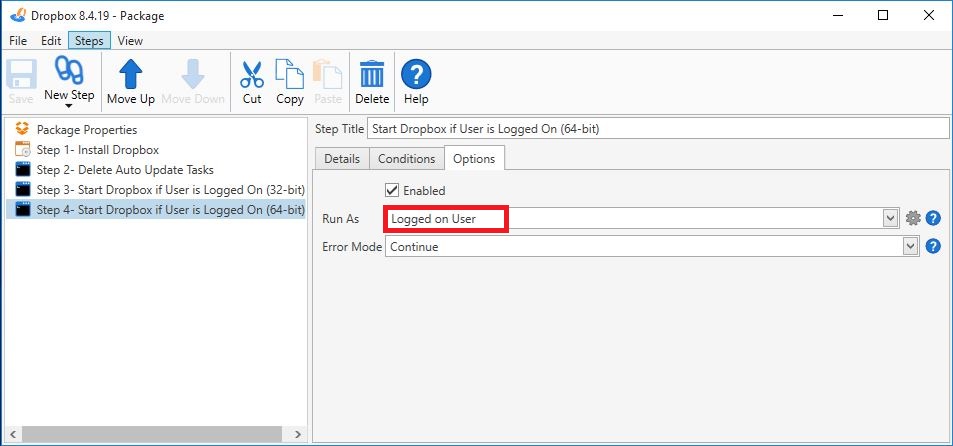Image resolution: width=953 pixels, height=446 pixels.
Task: Click the Move Up arrow icon
Action: pyautogui.click(x=131, y=74)
